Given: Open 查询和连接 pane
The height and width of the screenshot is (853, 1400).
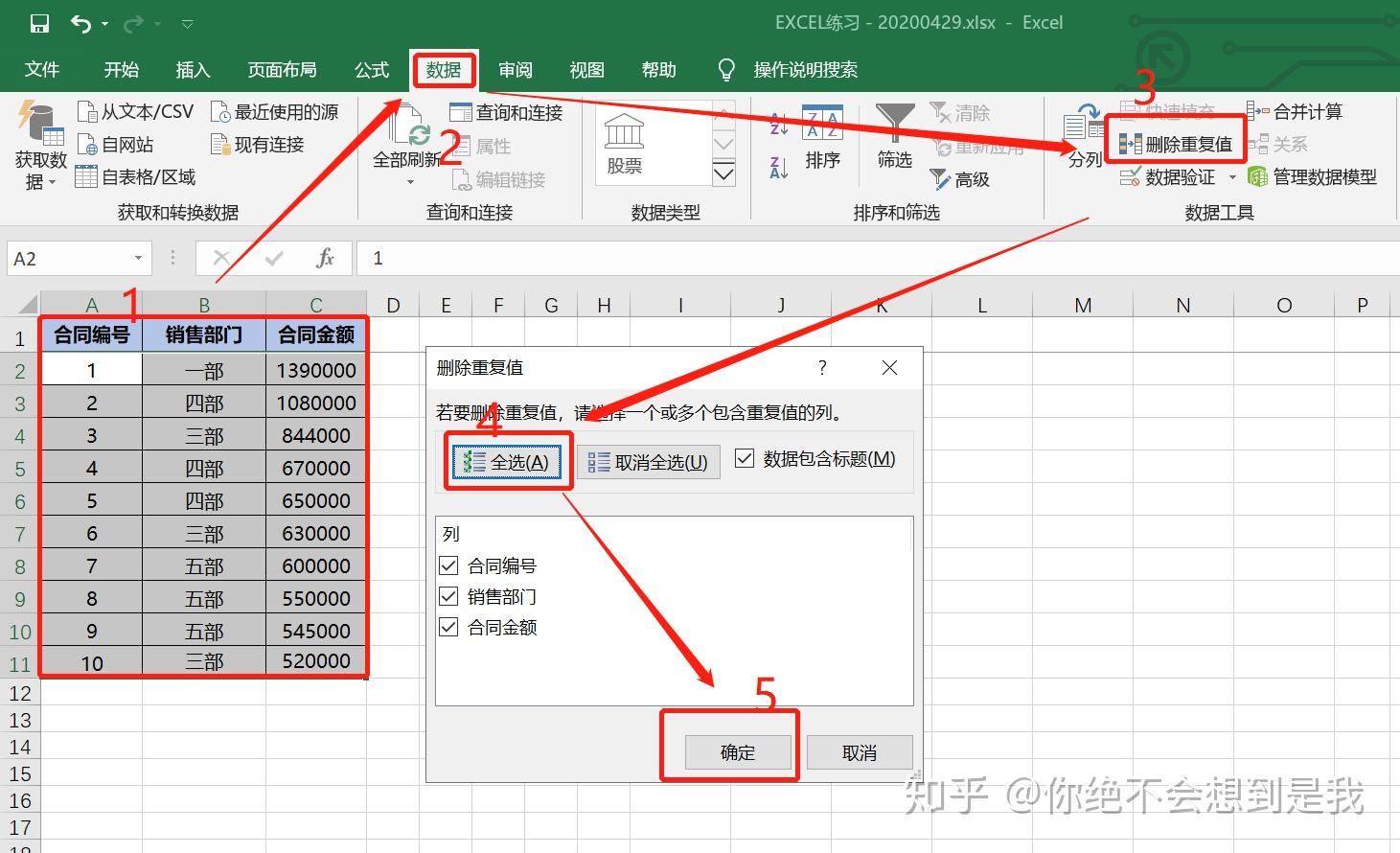Looking at the screenshot, I should click(506, 113).
